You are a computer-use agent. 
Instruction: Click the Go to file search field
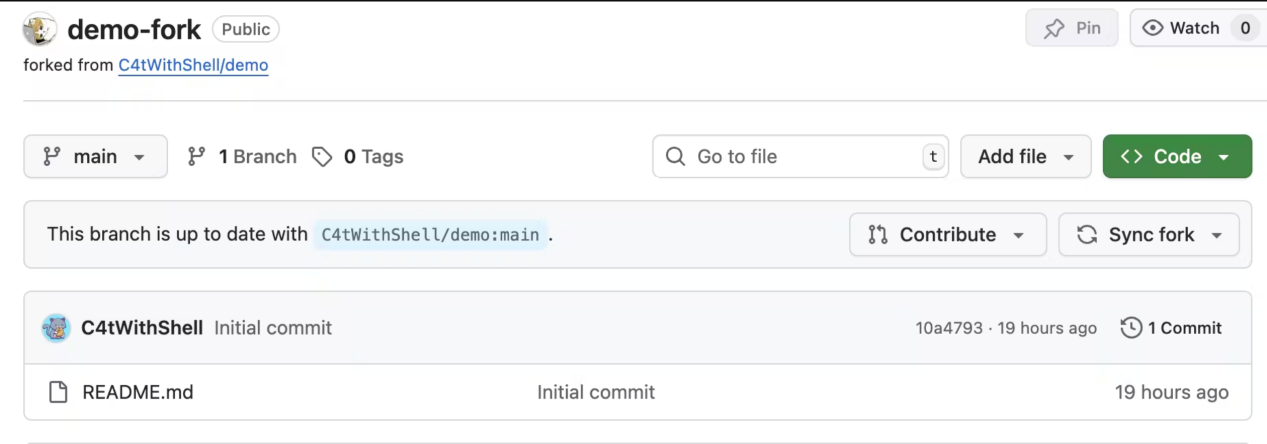click(x=800, y=157)
